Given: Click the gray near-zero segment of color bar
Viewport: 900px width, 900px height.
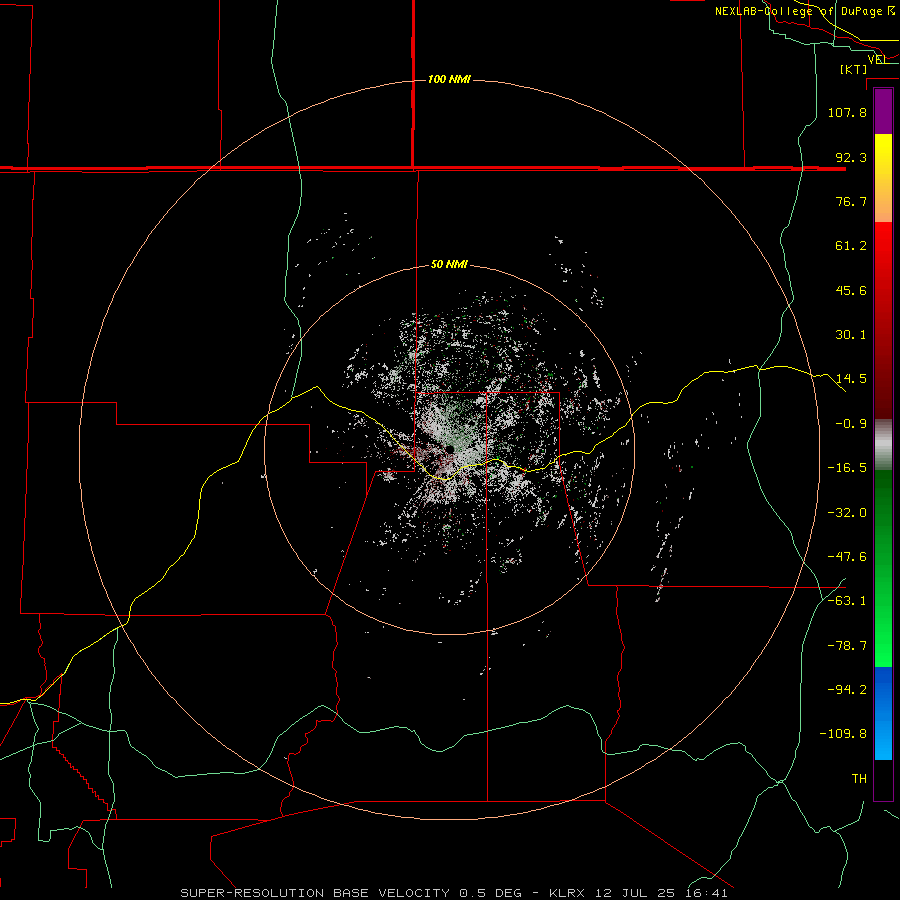Looking at the screenshot, I should pyautogui.click(x=883, y=445).
